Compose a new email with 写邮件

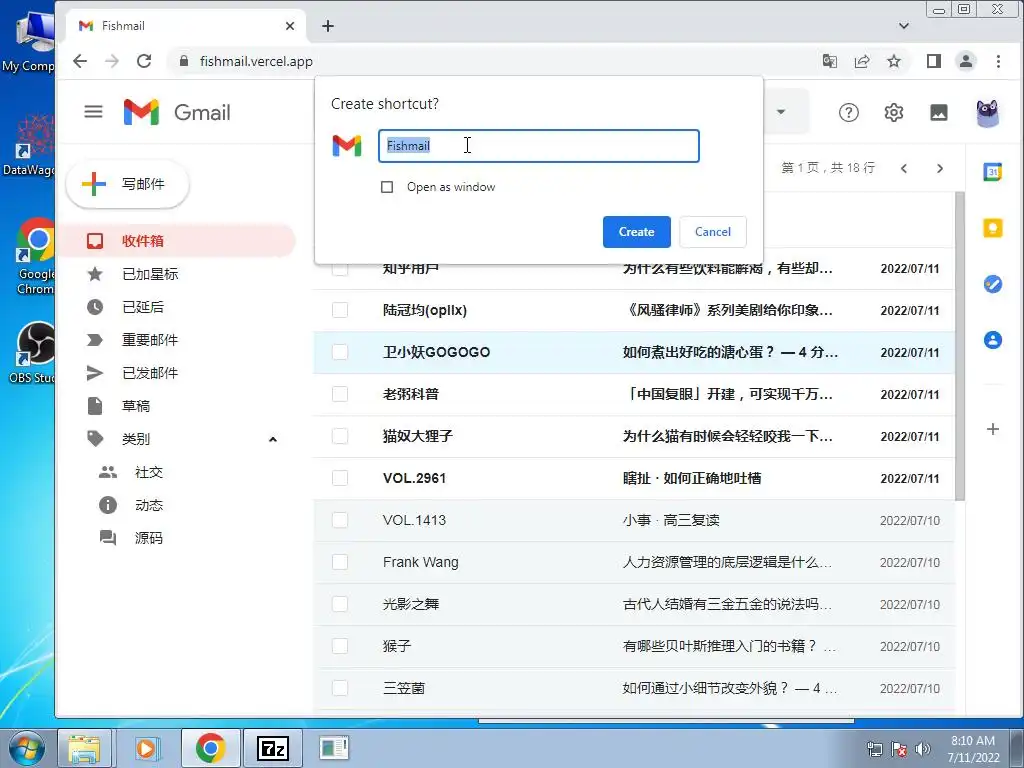coord(127,184)
